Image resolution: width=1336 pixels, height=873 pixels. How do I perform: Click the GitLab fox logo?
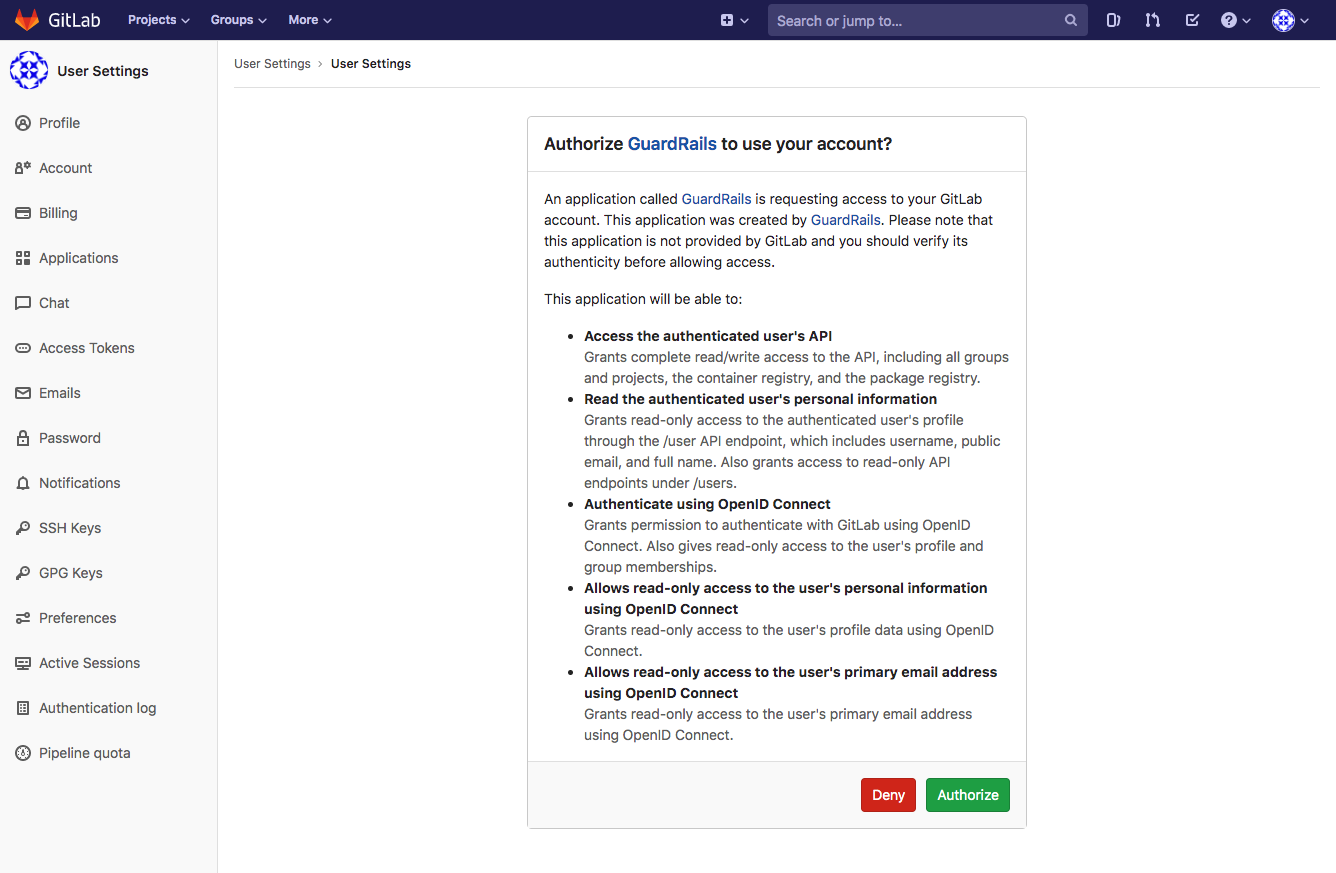(27, 20)
